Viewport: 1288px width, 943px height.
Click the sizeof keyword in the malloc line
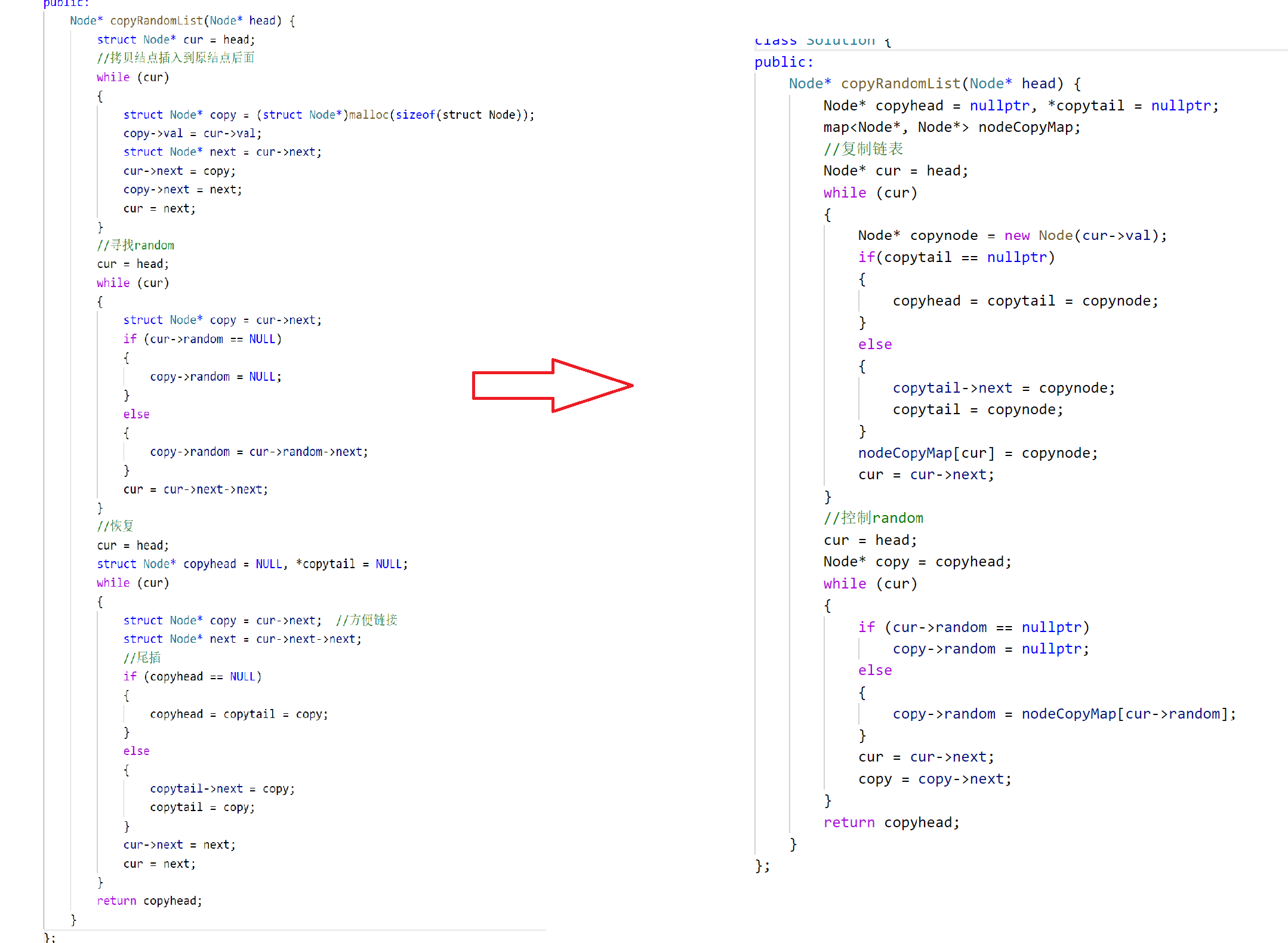coord(415,115)
